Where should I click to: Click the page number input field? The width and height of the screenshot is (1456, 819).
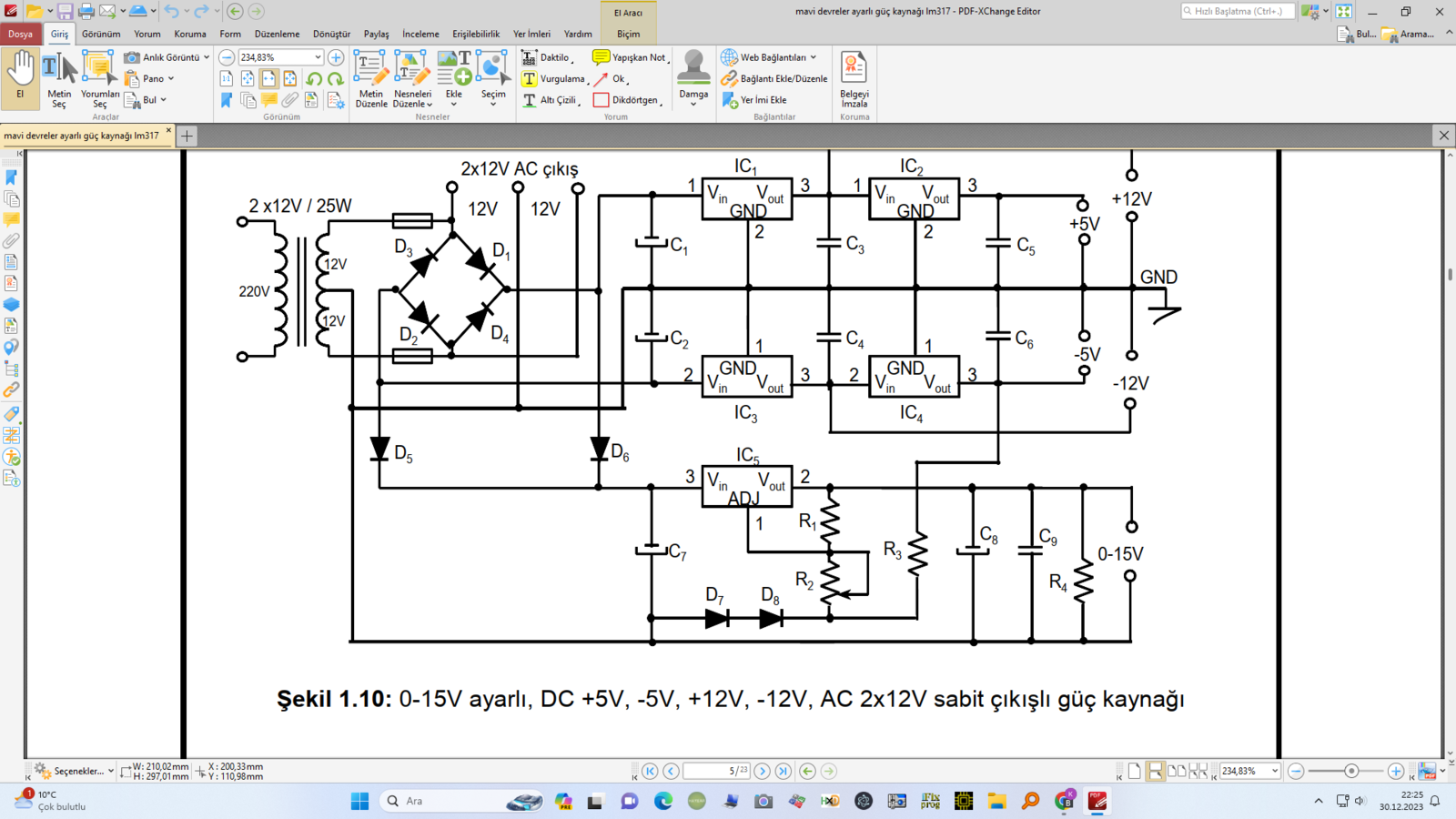pyautogui.click(x=716, y=771)
